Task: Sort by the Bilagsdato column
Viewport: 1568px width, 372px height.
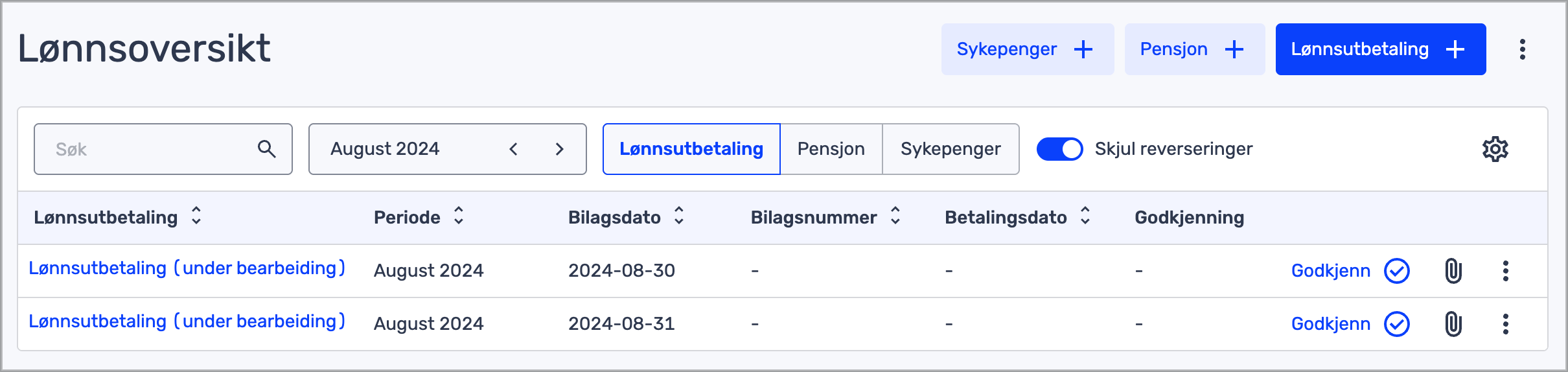Action: (679, 216)
